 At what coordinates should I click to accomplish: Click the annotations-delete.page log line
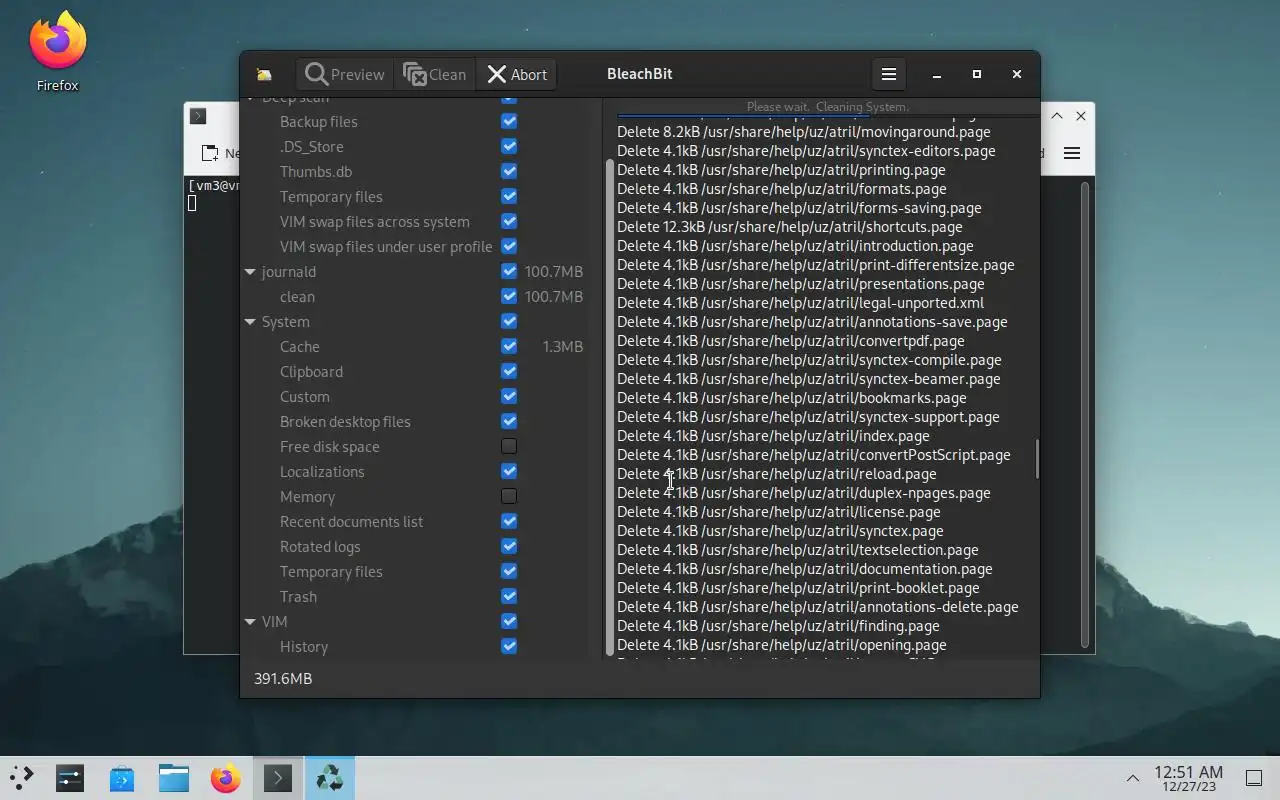coord(818,607)
